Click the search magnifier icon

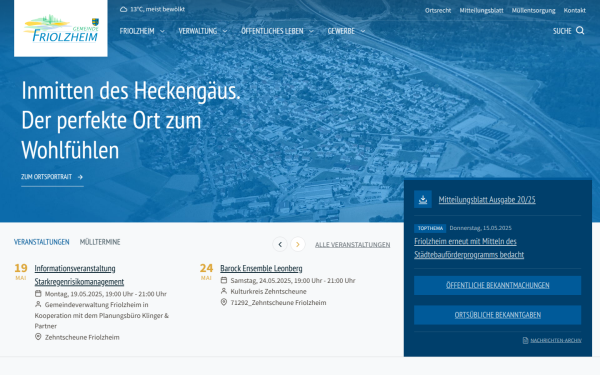(580, 31)
